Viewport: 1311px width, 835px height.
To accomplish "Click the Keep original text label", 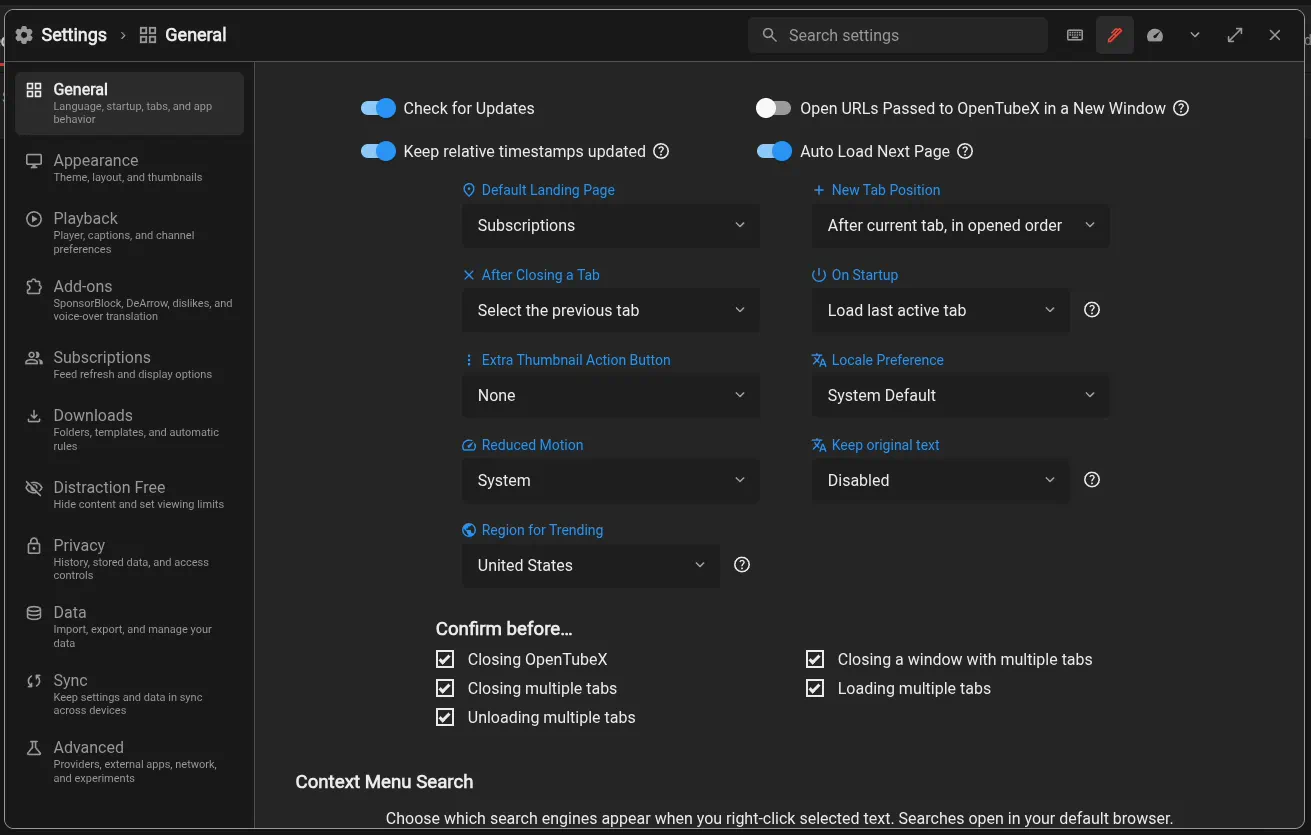I will click(x=886, y=445).
